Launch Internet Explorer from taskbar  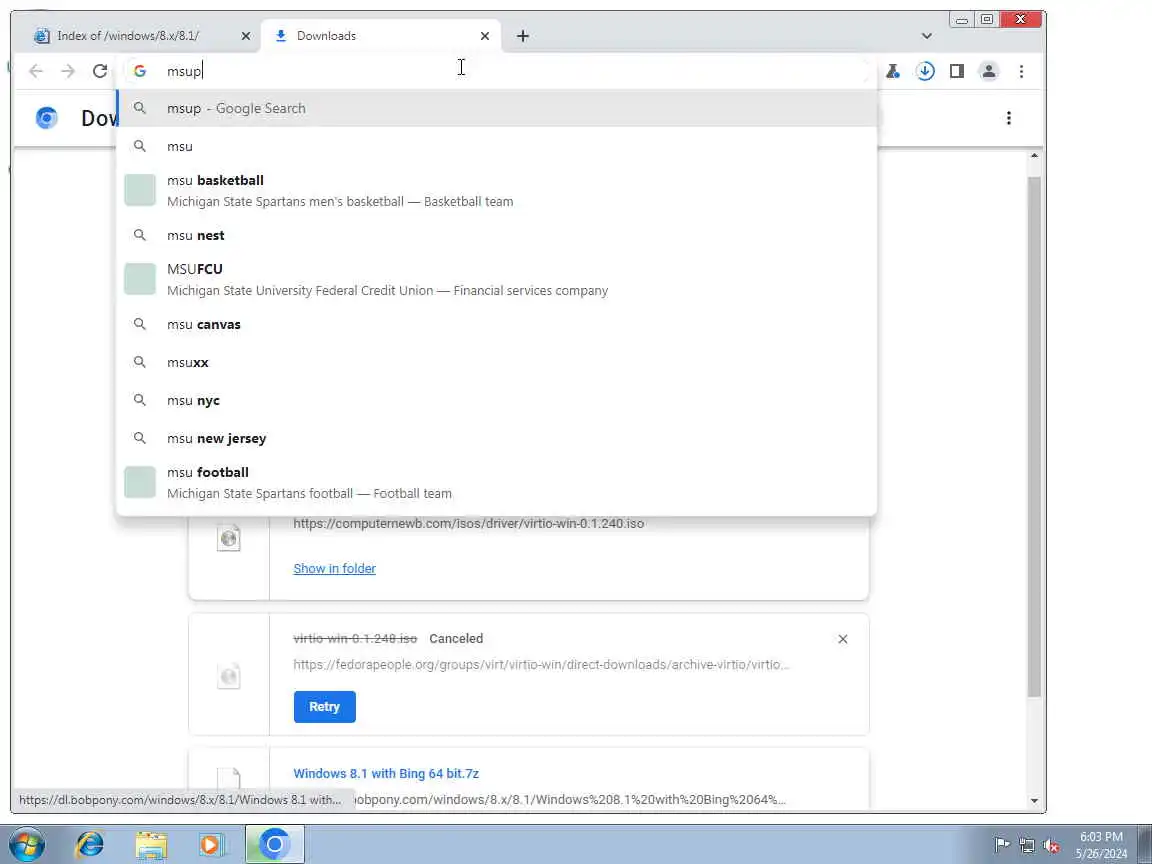click(x=90, y=845)
